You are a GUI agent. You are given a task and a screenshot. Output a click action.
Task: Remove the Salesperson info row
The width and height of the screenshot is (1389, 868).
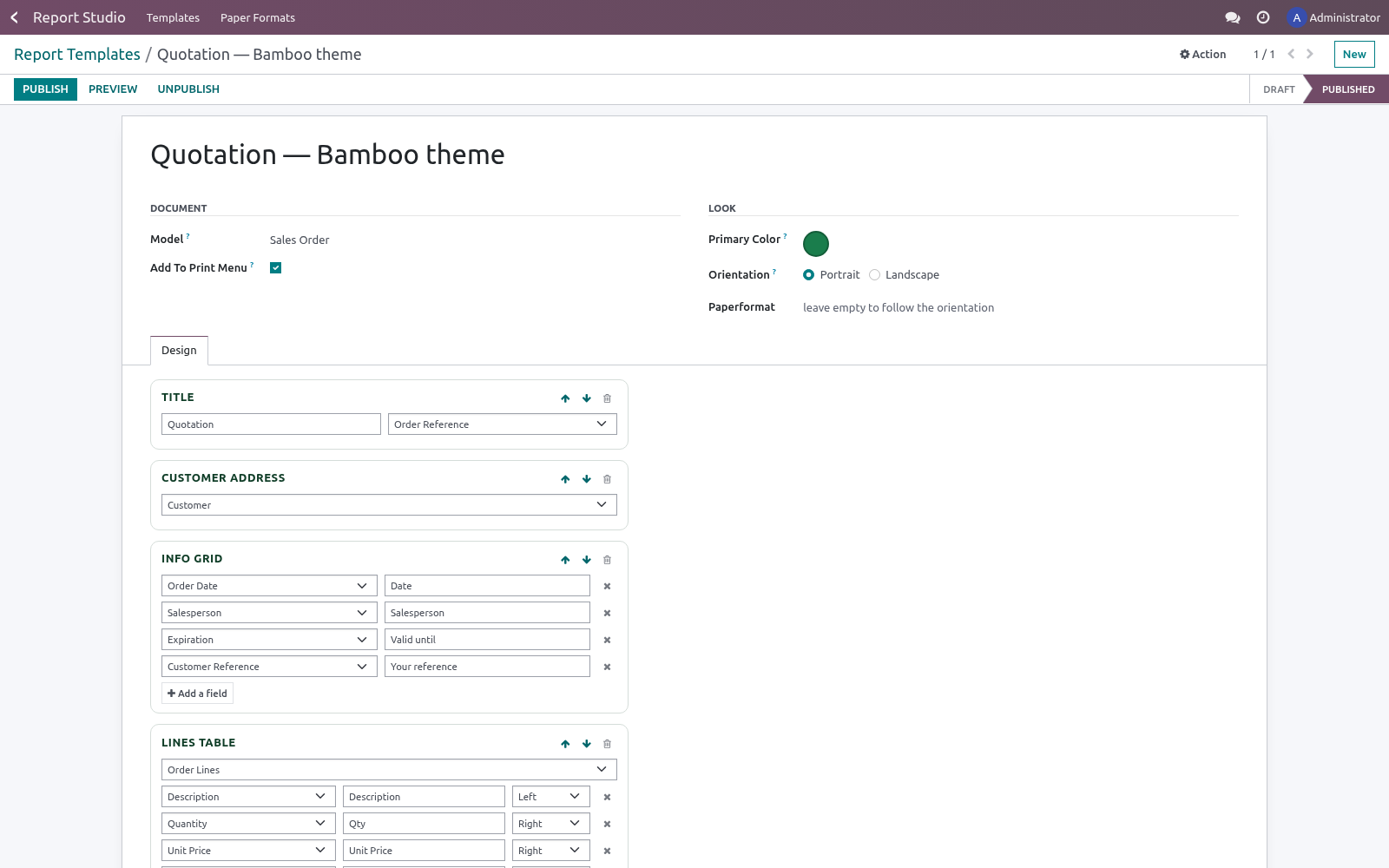[607, 613]
